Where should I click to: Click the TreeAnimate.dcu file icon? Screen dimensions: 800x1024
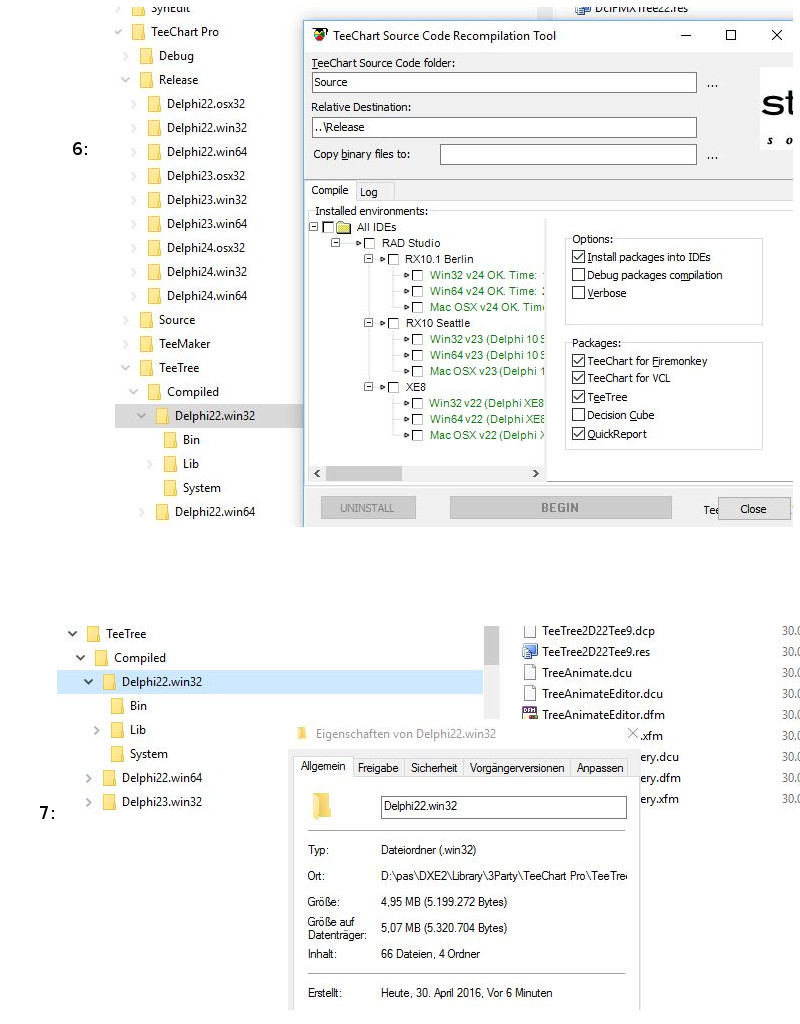coord(530,673)
